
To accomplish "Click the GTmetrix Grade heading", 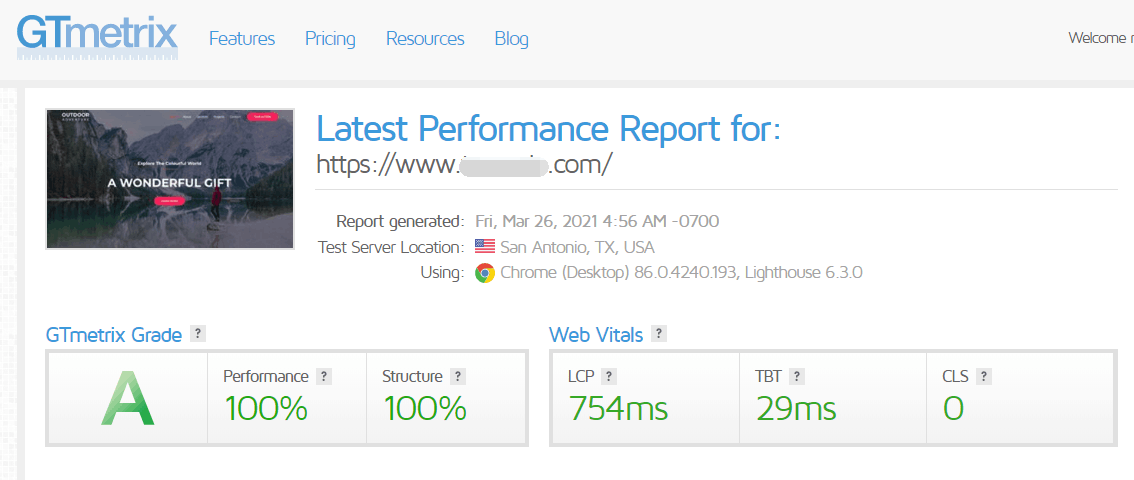I will click(114, 335).
